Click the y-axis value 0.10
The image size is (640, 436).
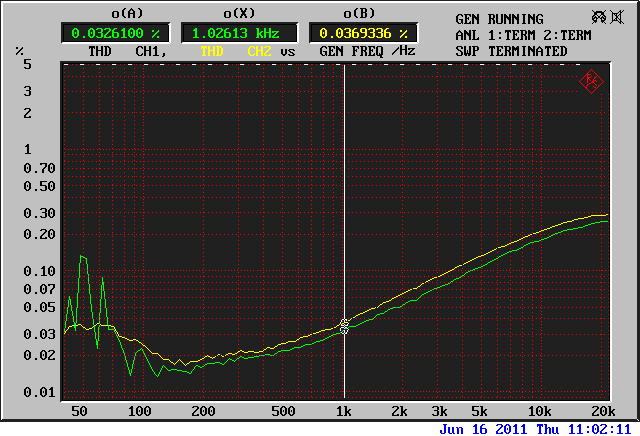pyautogui.click(x=39, y=271)
